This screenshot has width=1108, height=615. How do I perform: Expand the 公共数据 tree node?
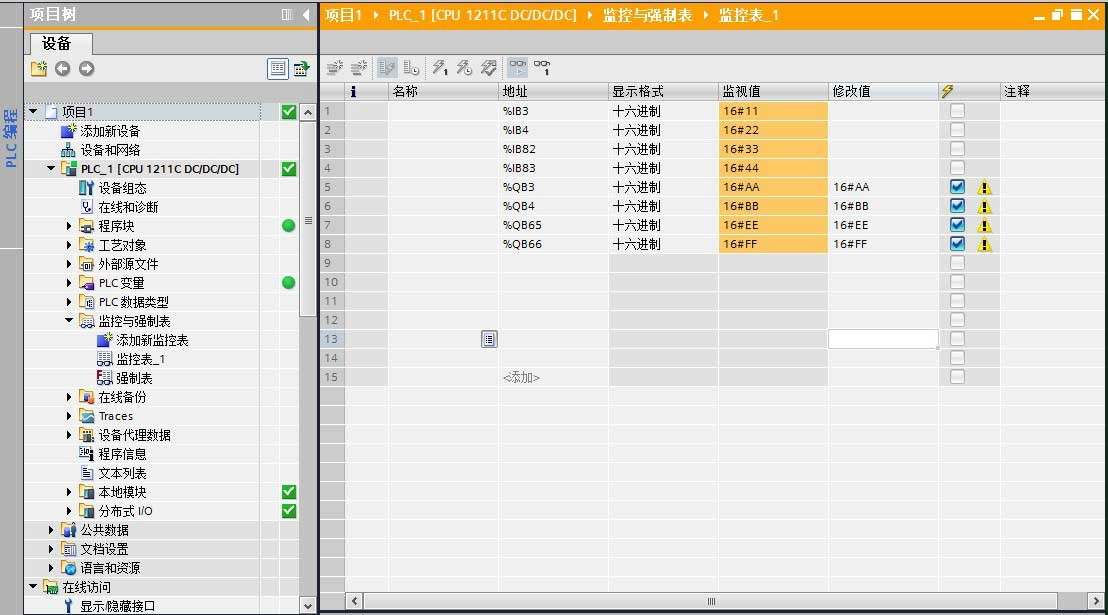tap(52, 530)
